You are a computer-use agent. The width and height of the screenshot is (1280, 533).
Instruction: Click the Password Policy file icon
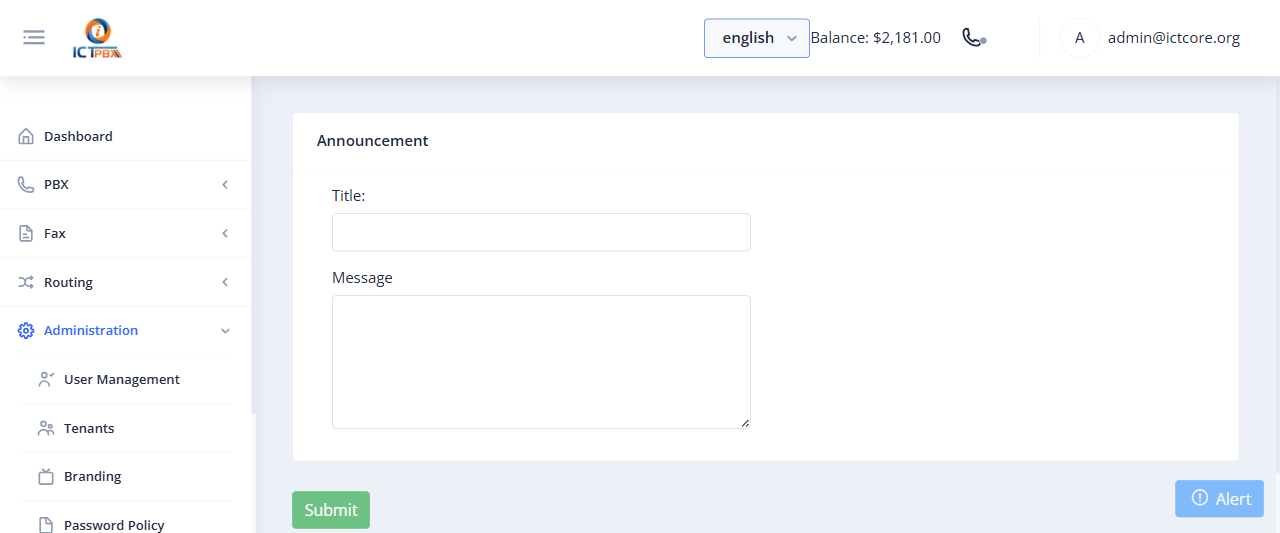pos(46,525)
